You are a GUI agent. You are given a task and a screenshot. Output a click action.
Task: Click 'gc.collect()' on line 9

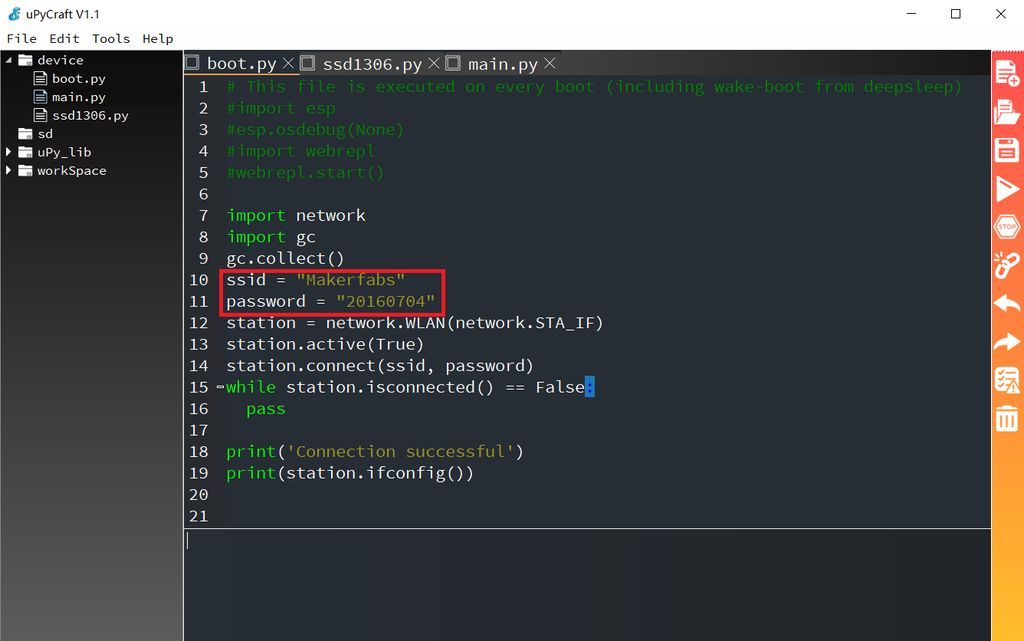pos(285,258)
